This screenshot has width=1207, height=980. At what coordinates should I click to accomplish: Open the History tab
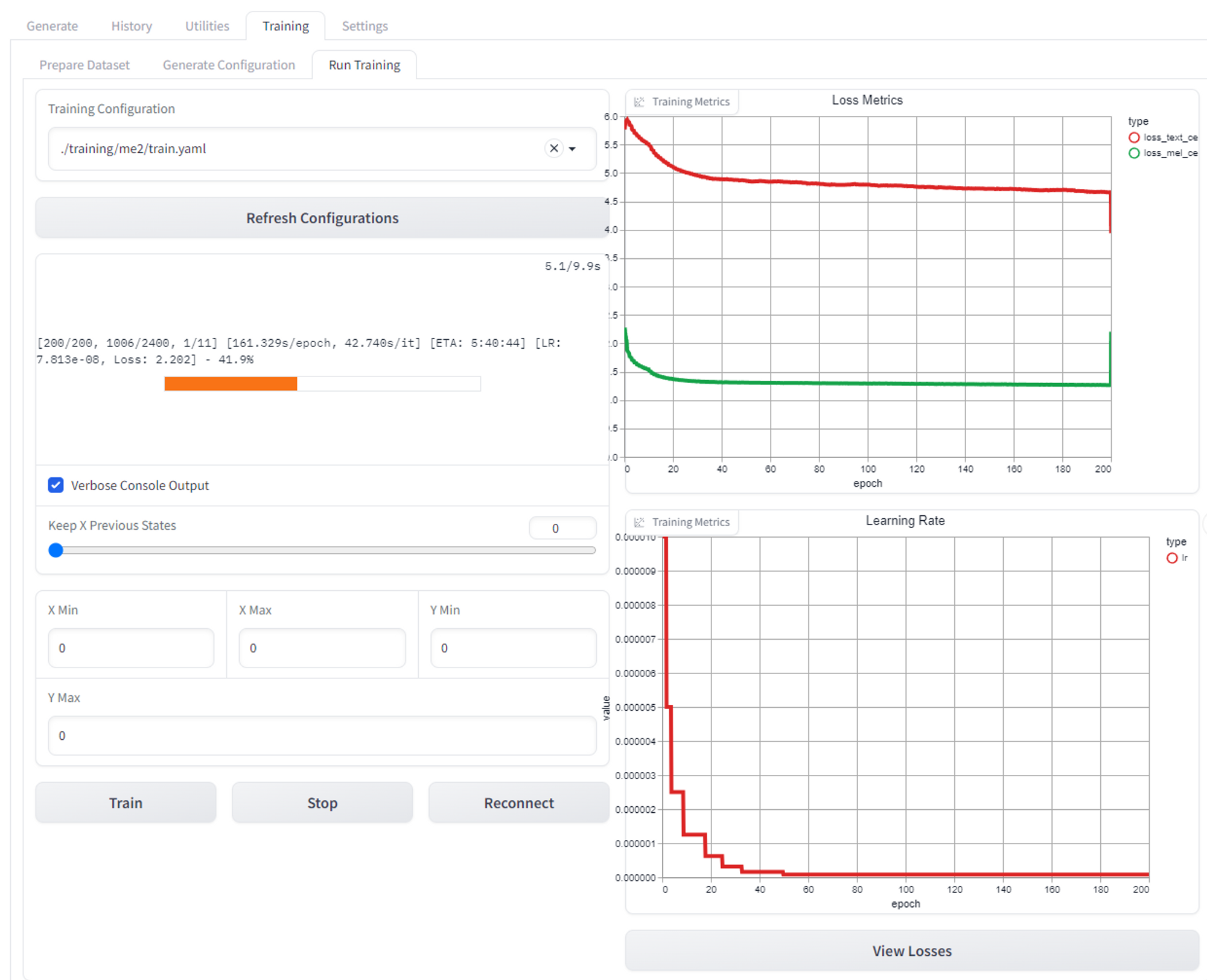(x=132, y=26)
